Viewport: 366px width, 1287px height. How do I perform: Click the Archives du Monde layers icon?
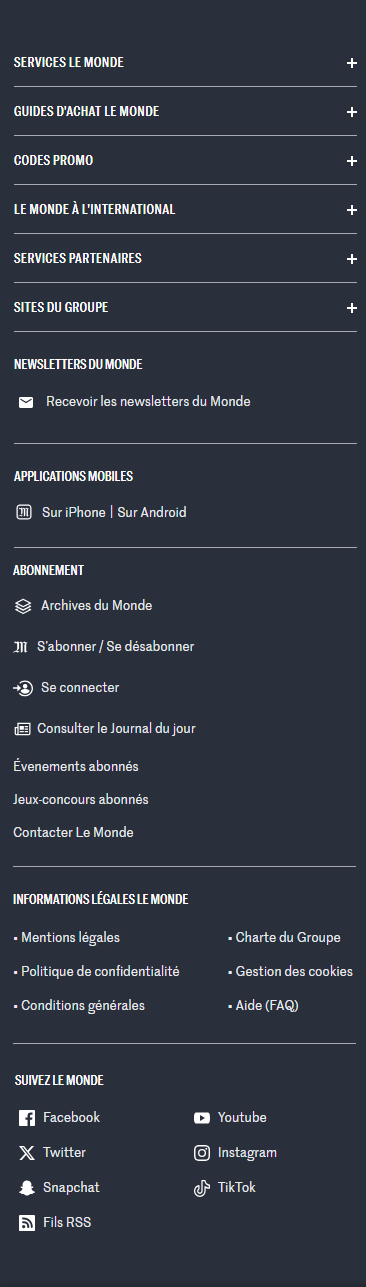pyautogui.click(x=24, y=606)
